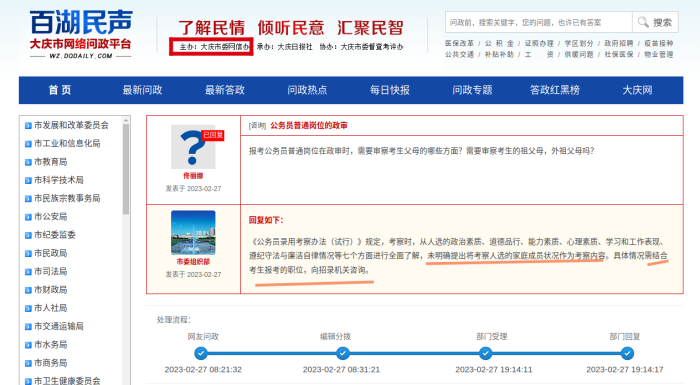Open 市人社局 in the department list
700x385 pixels.
coord(50,308)
